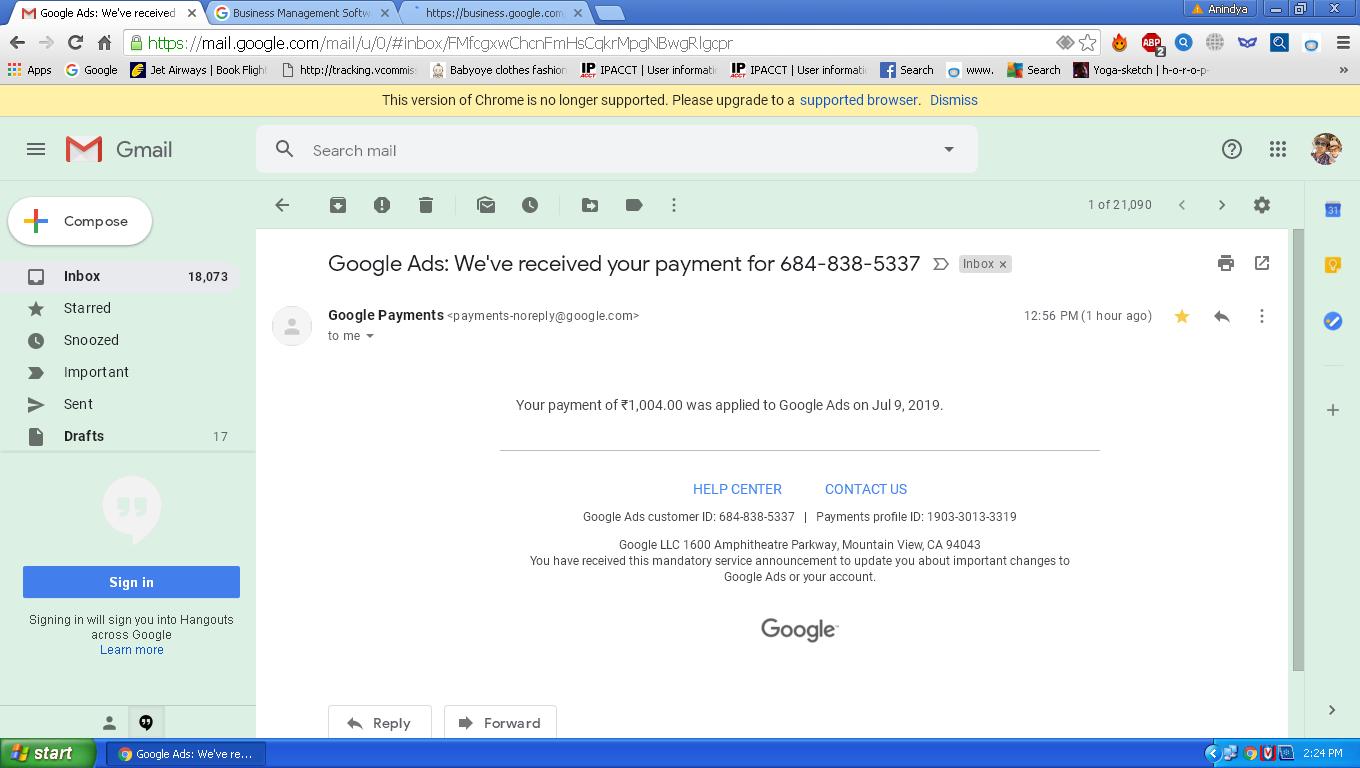Go back to inbox with the arrow
The image size is (1360, 768).
tap(282, 205)
